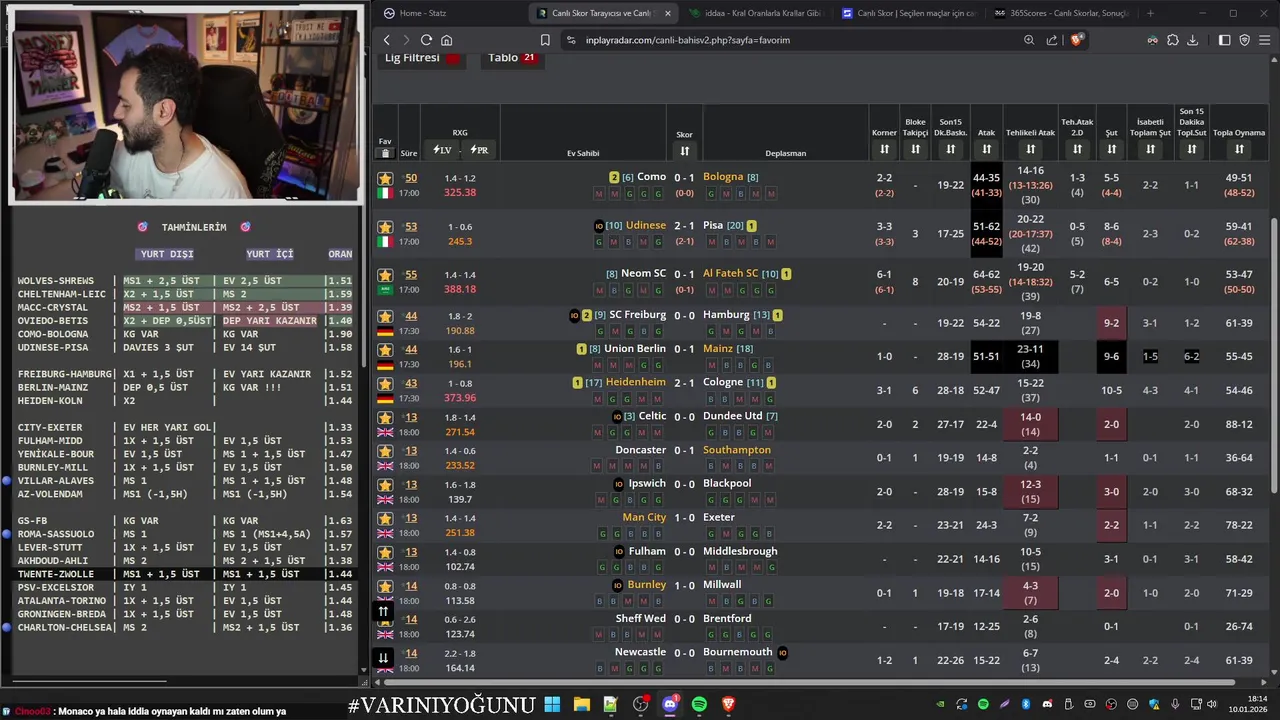Open File Explorer from taskbar
The width and height of the screenshot is (1280, 720).
coord(581,705)
